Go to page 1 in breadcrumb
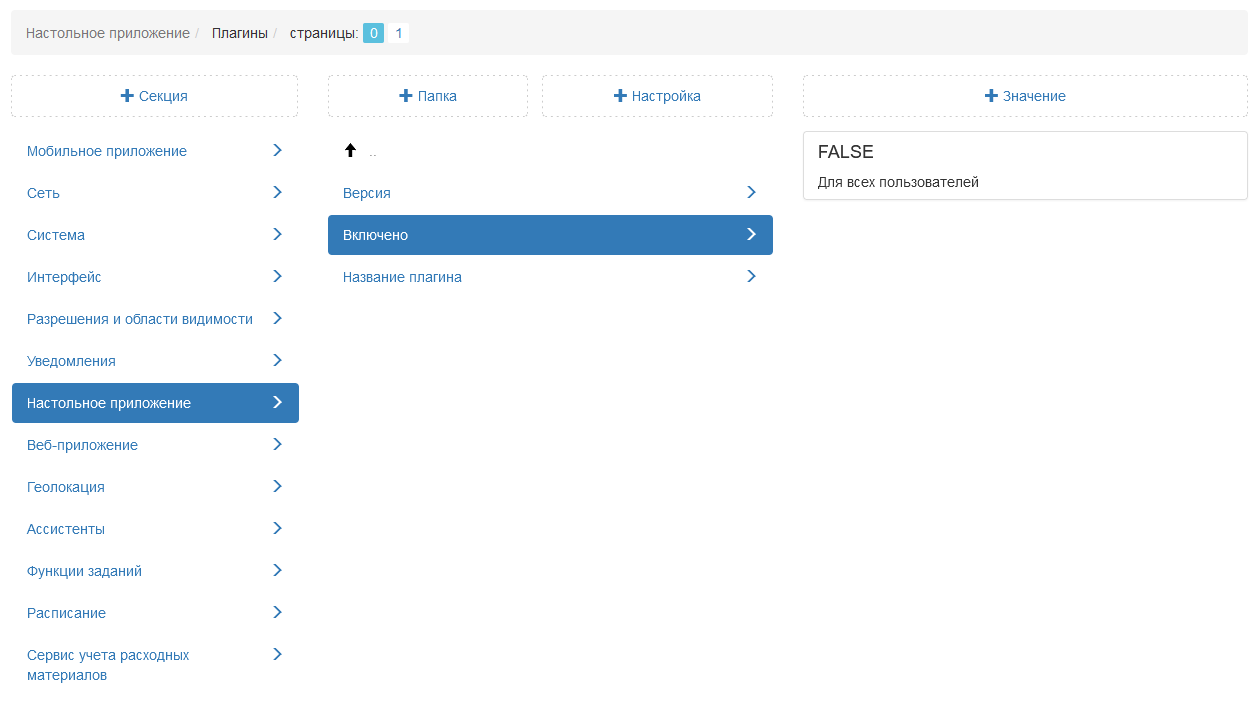 pos(398,33)
